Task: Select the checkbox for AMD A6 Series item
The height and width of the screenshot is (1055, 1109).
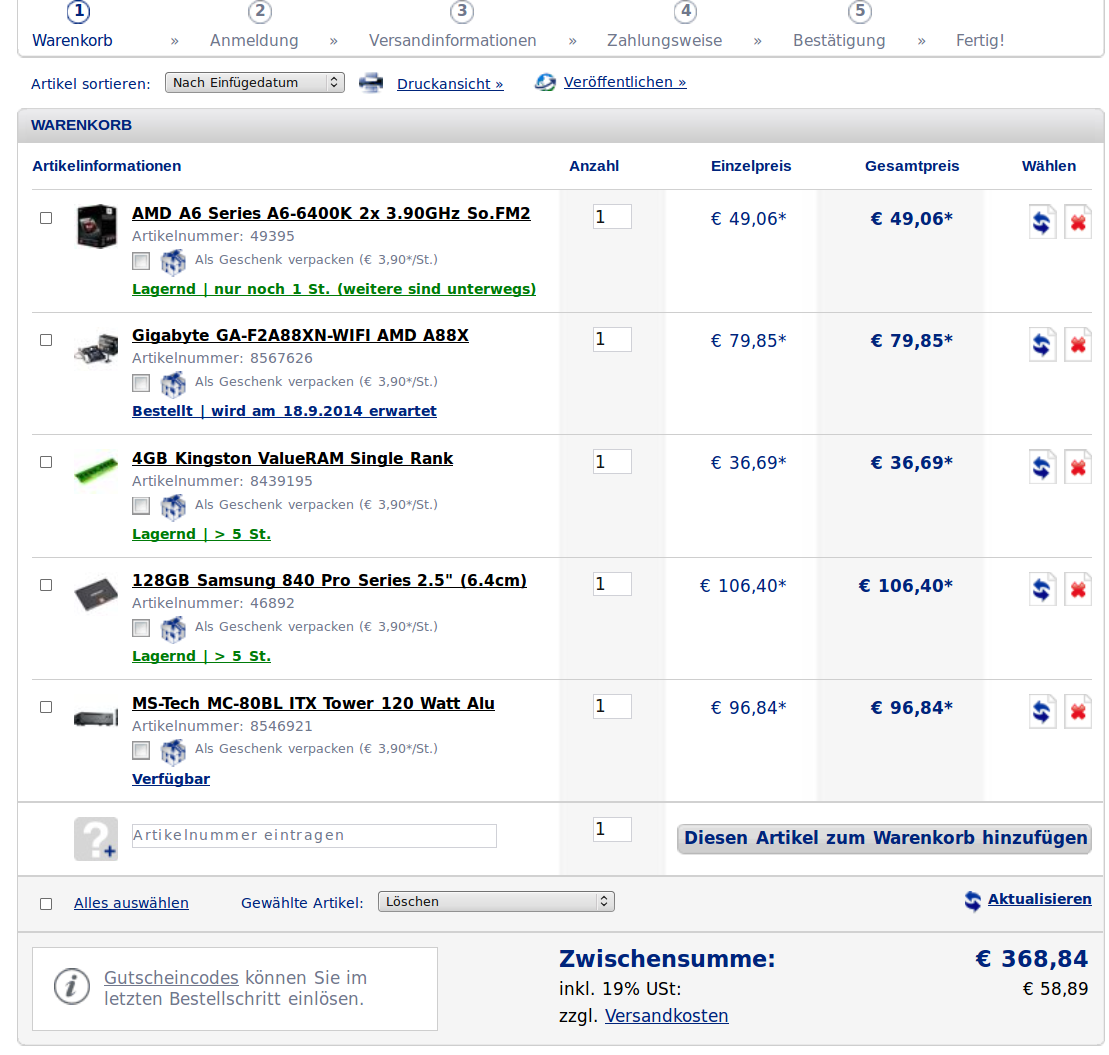Action: [46, 218]
